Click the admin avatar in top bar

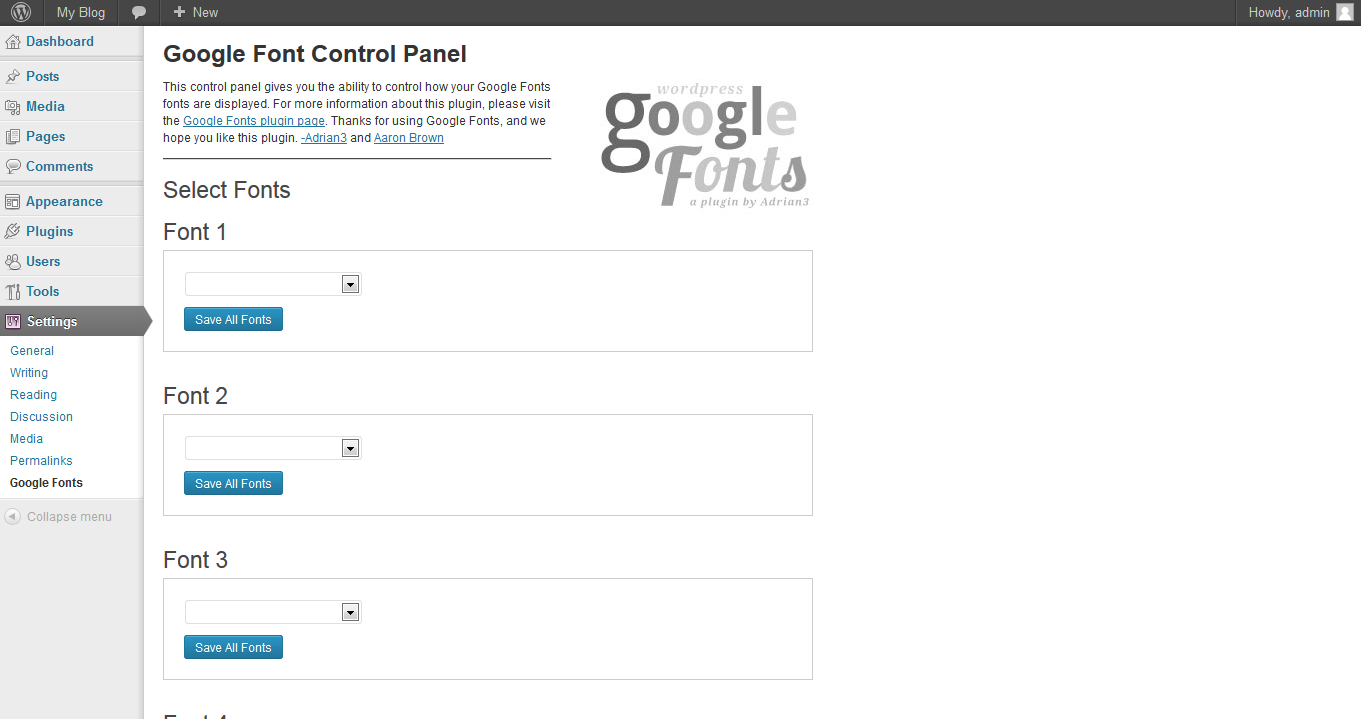coord(1344,12)
